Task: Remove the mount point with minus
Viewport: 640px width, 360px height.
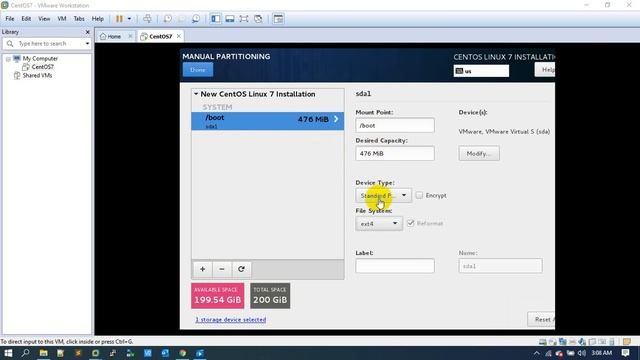Action: point(222,269)
